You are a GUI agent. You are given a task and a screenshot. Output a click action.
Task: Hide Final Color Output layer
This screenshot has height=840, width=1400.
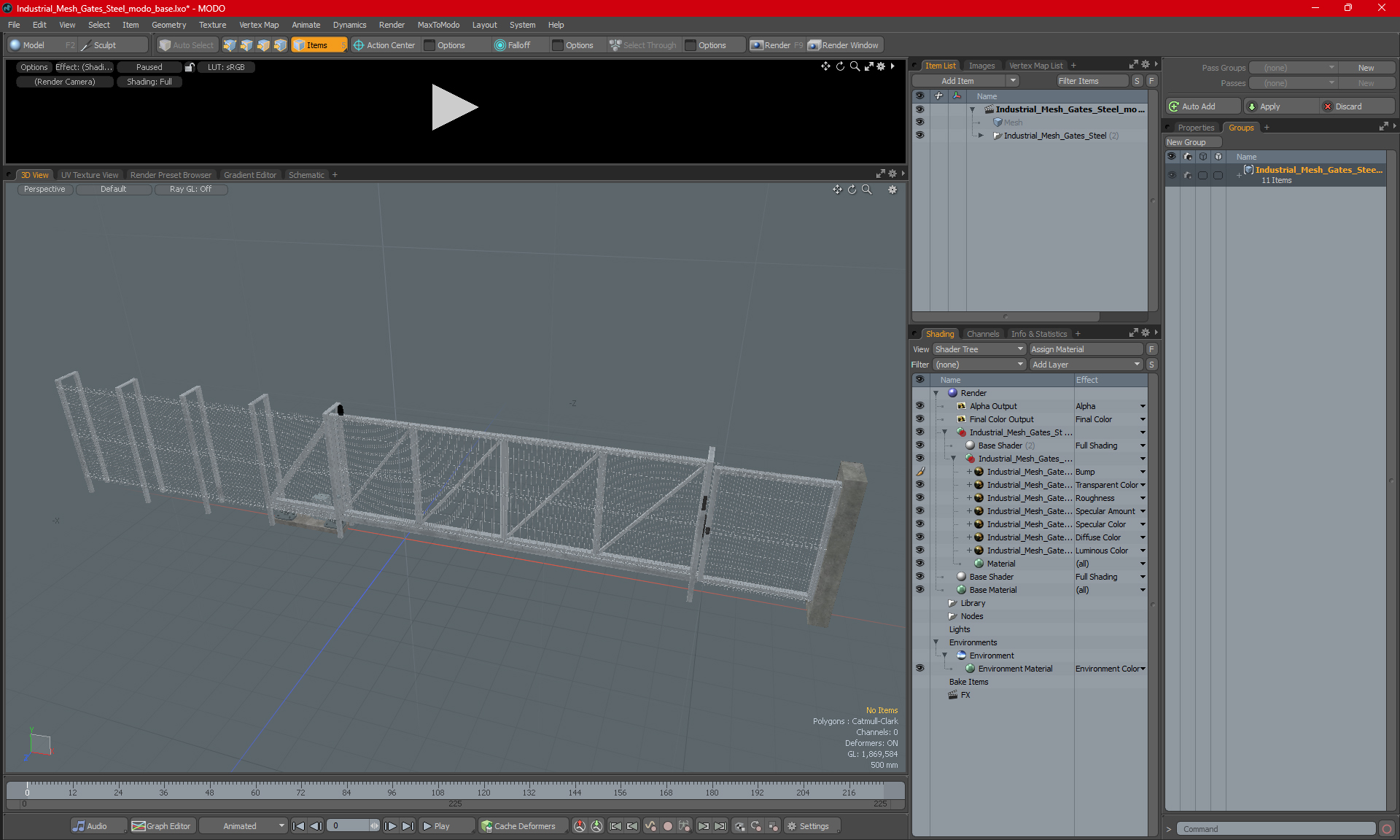[x=919, y=419]
